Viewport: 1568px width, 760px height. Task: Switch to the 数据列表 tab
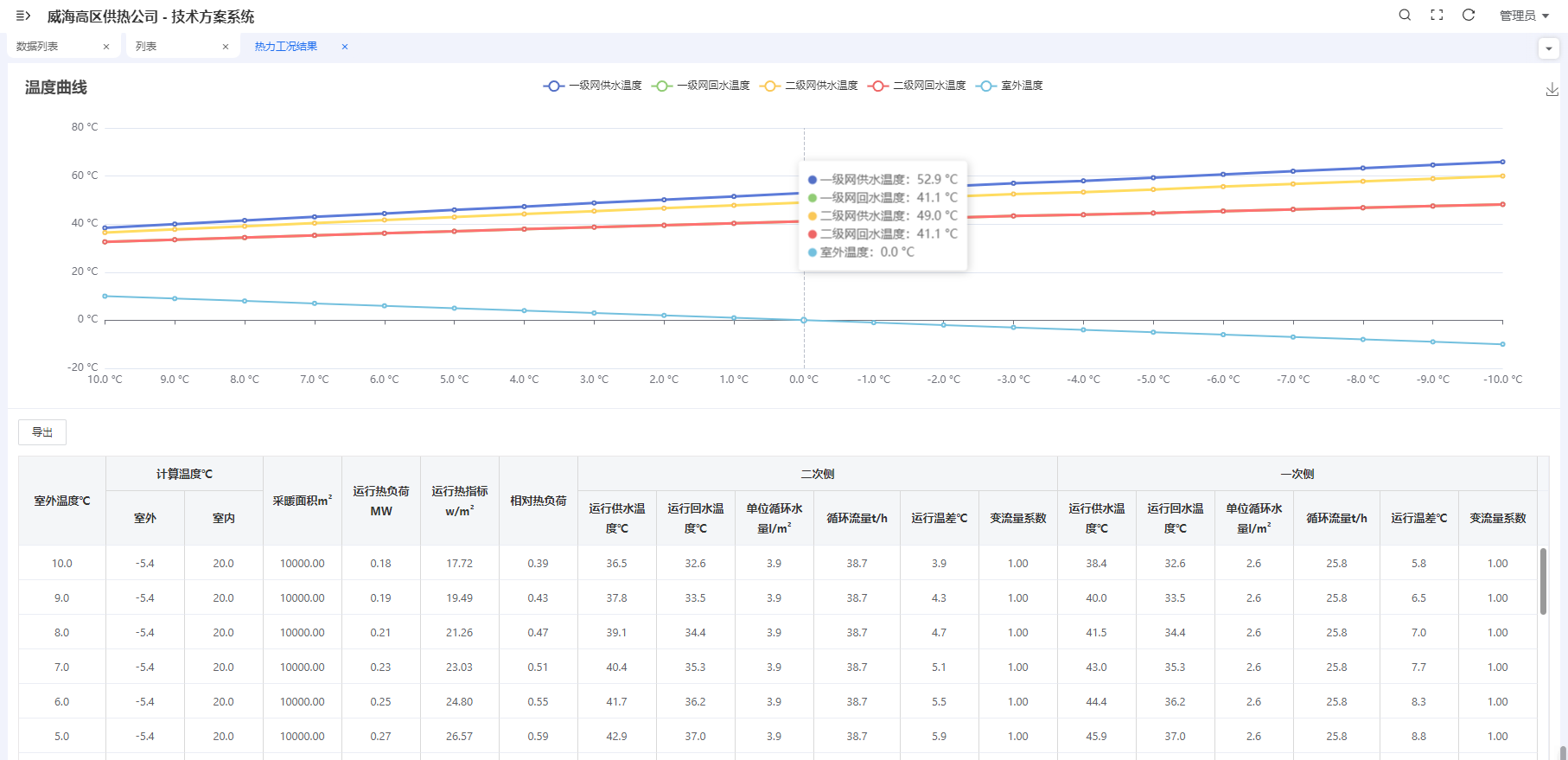[x=37, y=47]
